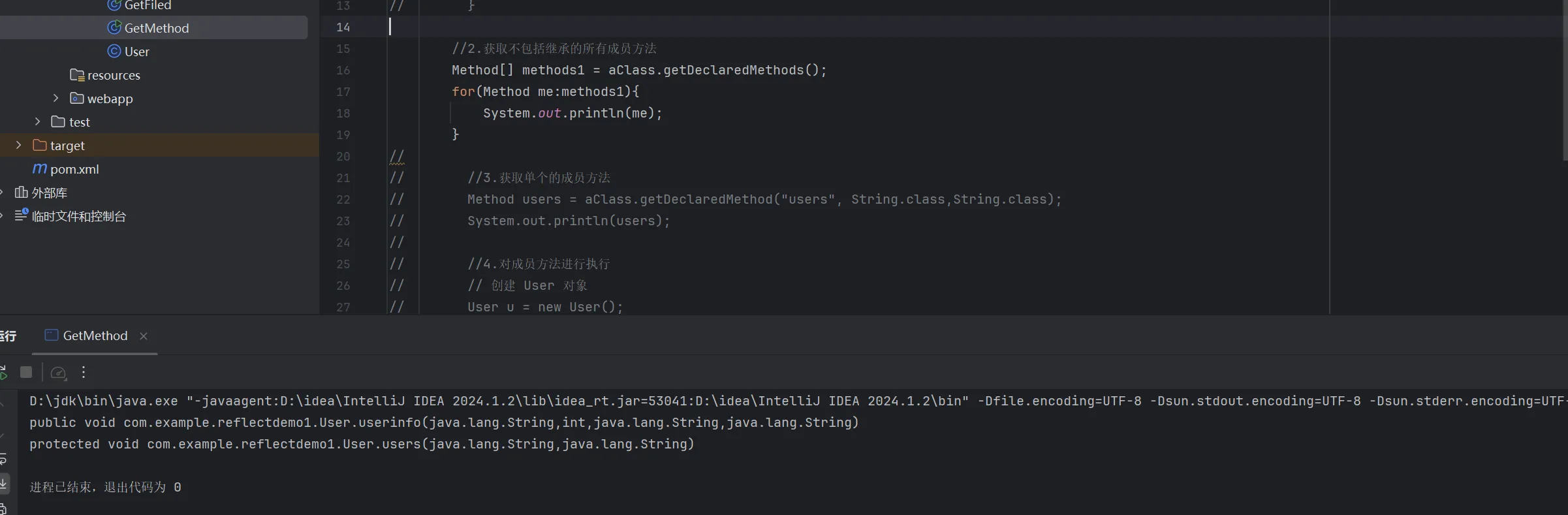Image resolution: width=1568 pixels, height=515 pixels.
Task: Click the GetMethod class icon in tree
Action: click(x=114, y=28)
